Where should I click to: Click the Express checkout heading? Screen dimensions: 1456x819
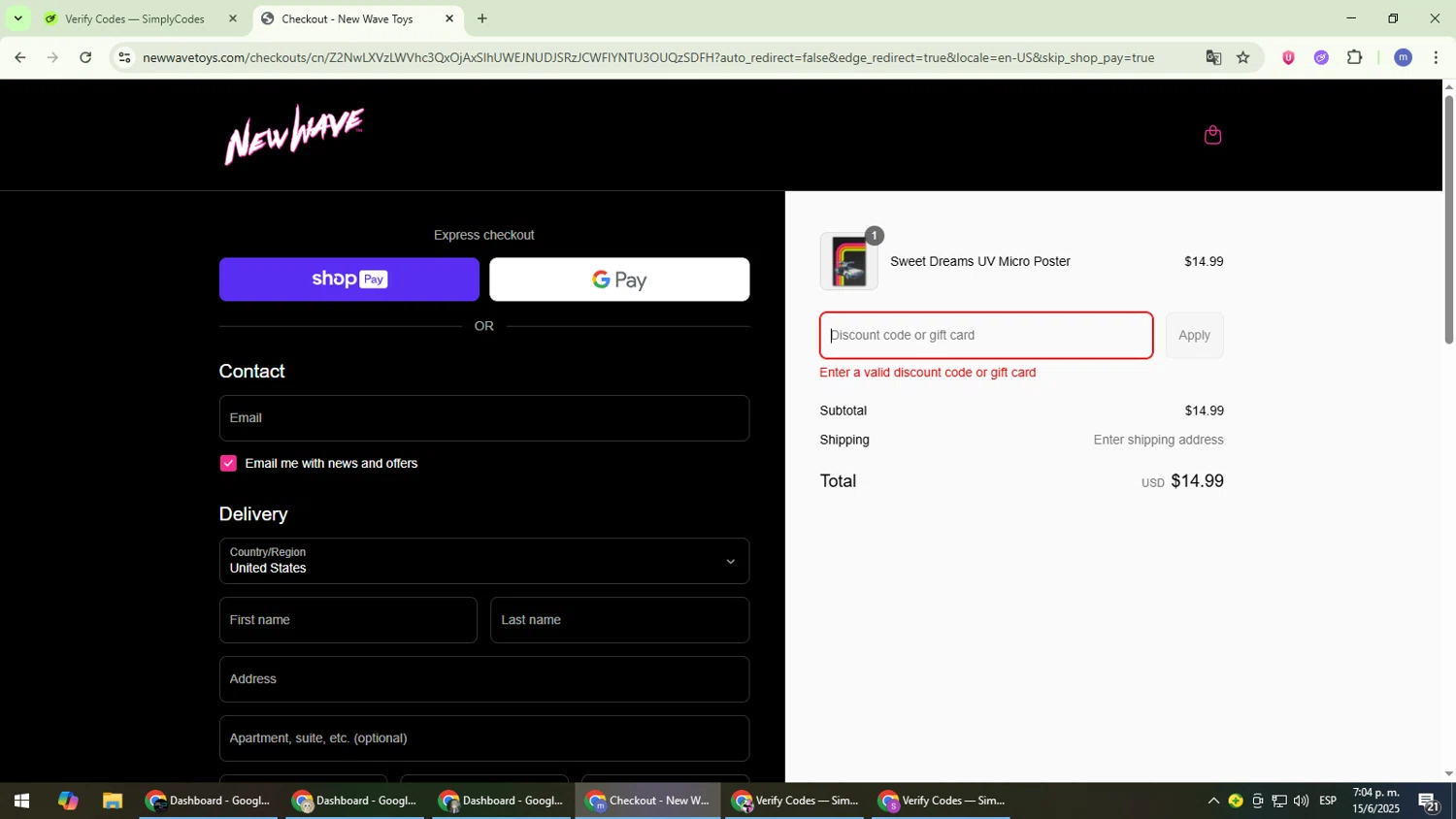tap(484, 236)
